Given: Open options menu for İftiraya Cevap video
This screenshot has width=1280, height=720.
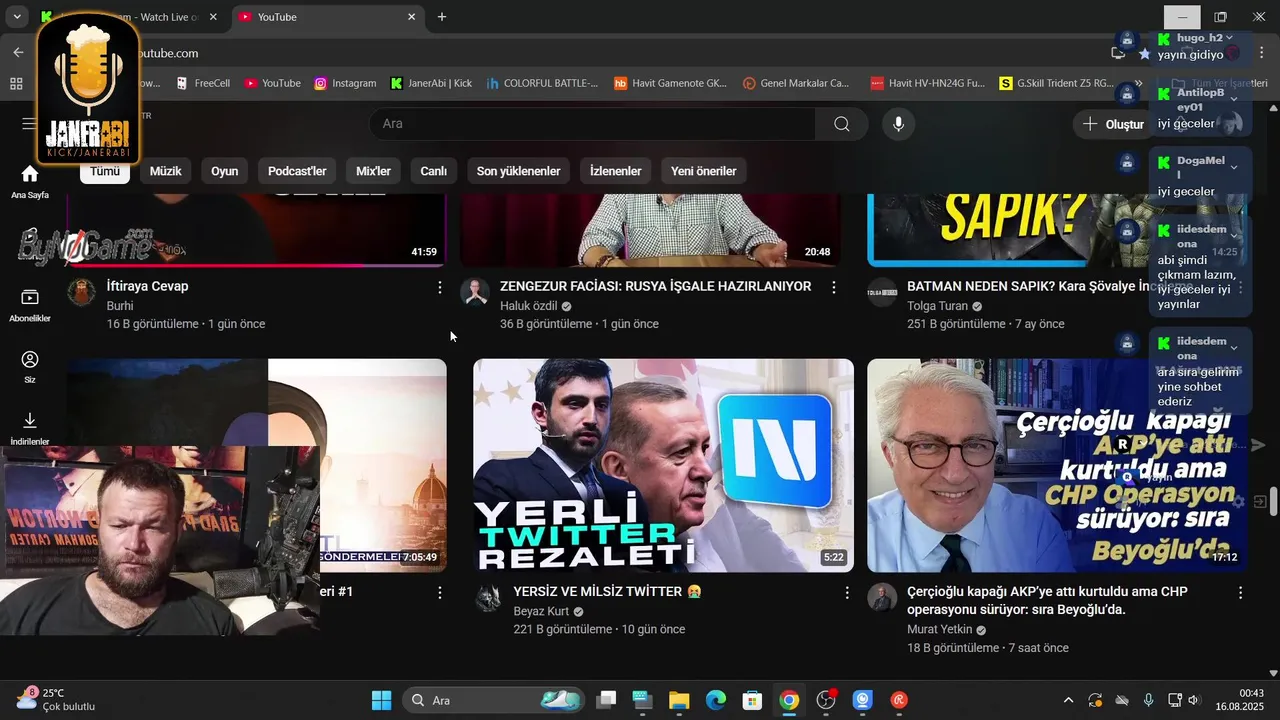Looking at the screenshot, I should [x=439, y=287].
